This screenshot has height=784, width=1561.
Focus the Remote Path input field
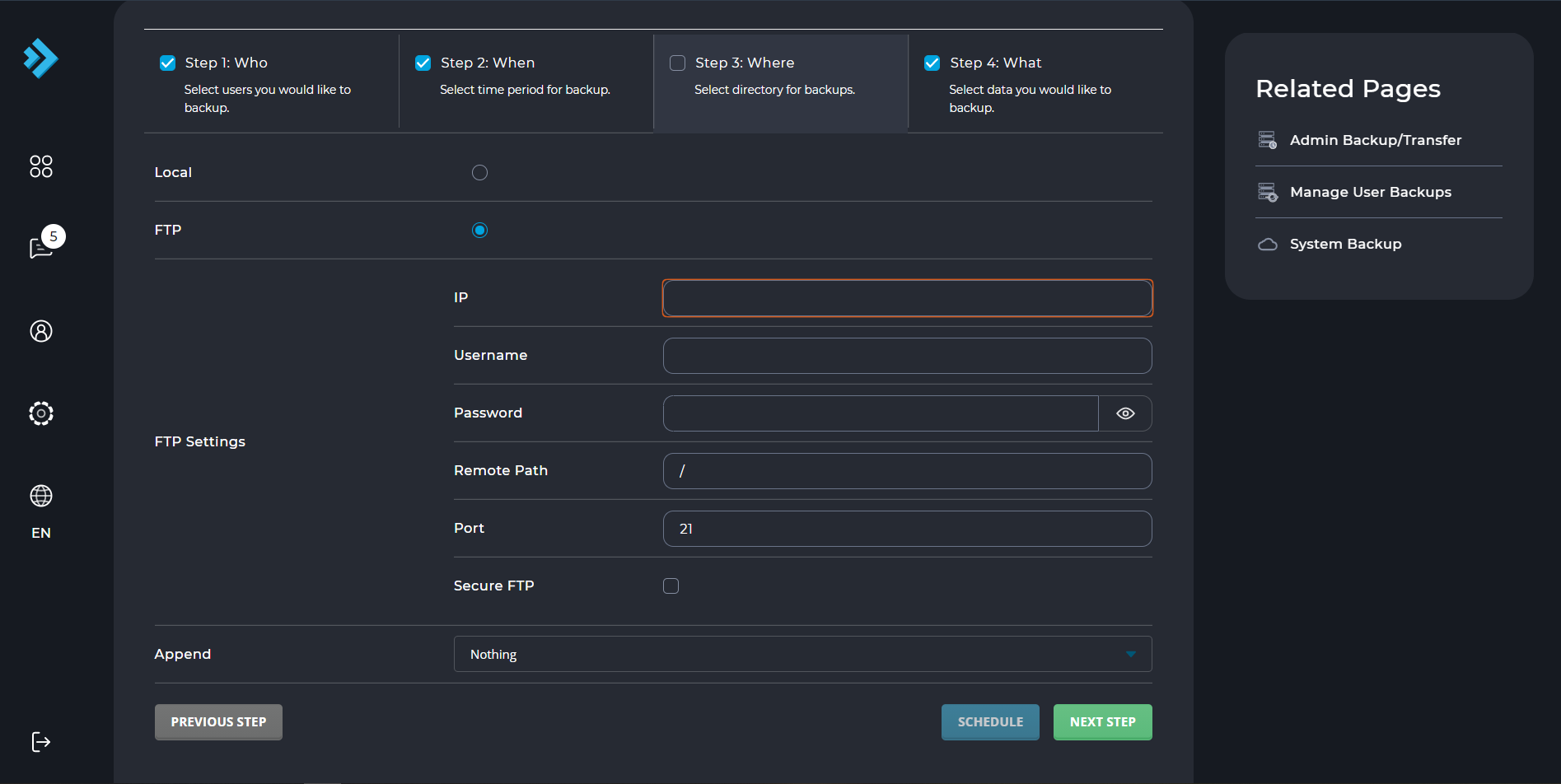(907, 471)
